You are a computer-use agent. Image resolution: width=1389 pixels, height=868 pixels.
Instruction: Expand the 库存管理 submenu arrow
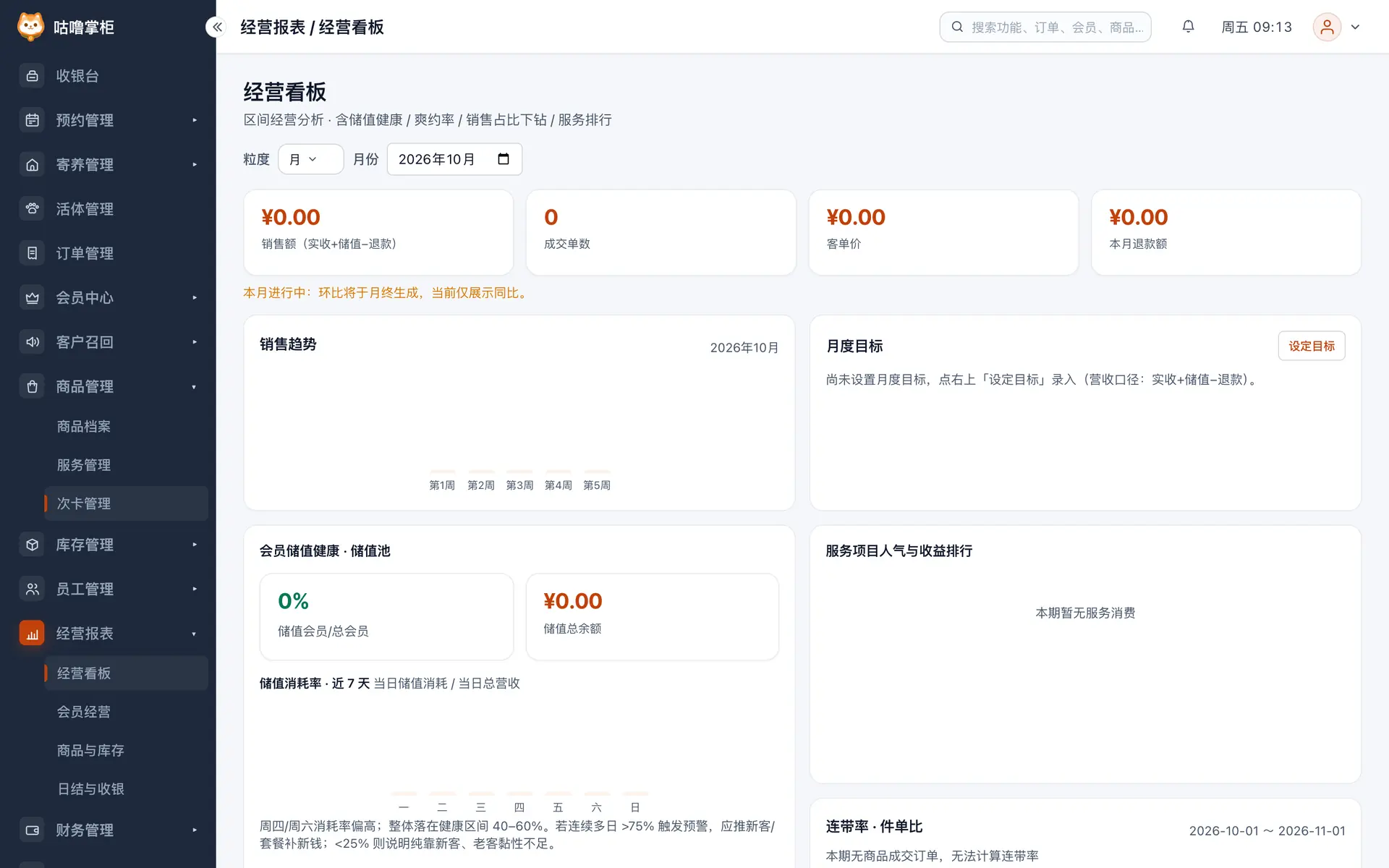[x=195, y=545]
